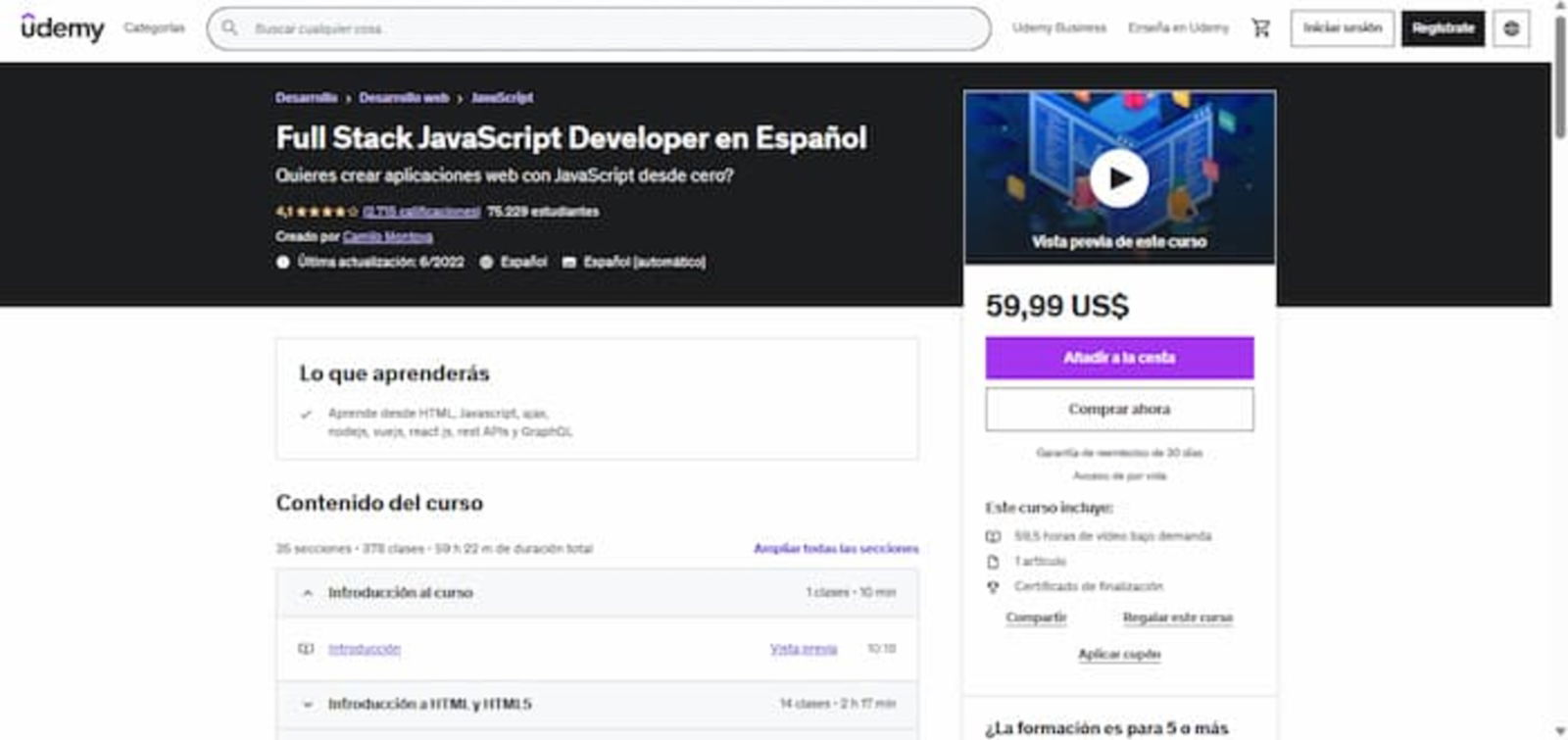Click the Lo que aprenderás heading

coord(394,373)
